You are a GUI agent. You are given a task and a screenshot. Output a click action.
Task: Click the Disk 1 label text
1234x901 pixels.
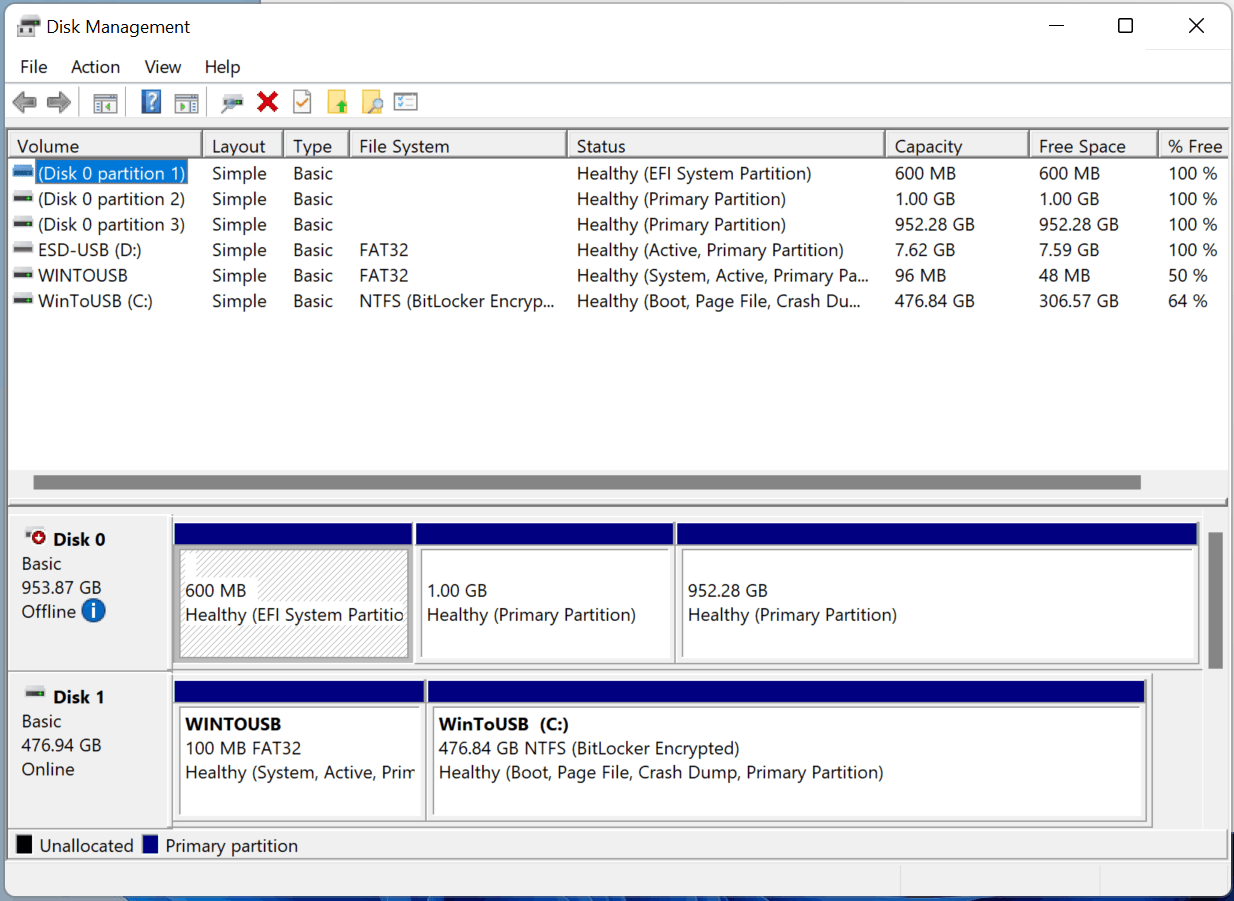point(79,696)
